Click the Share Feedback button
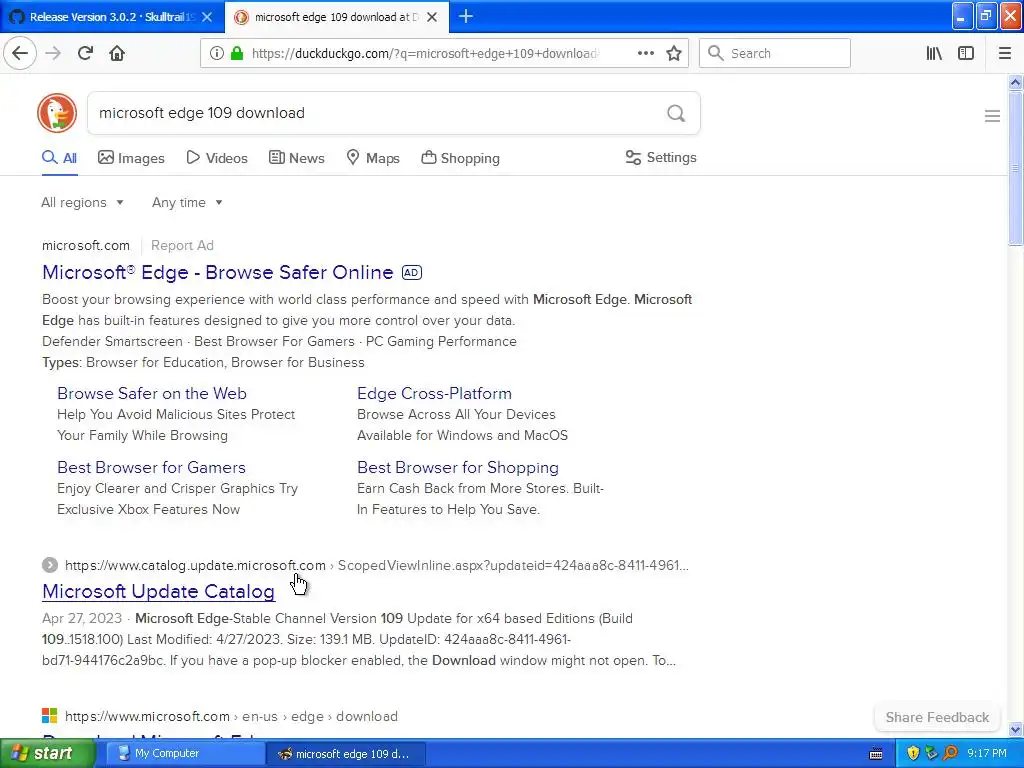 coord(937,717)
